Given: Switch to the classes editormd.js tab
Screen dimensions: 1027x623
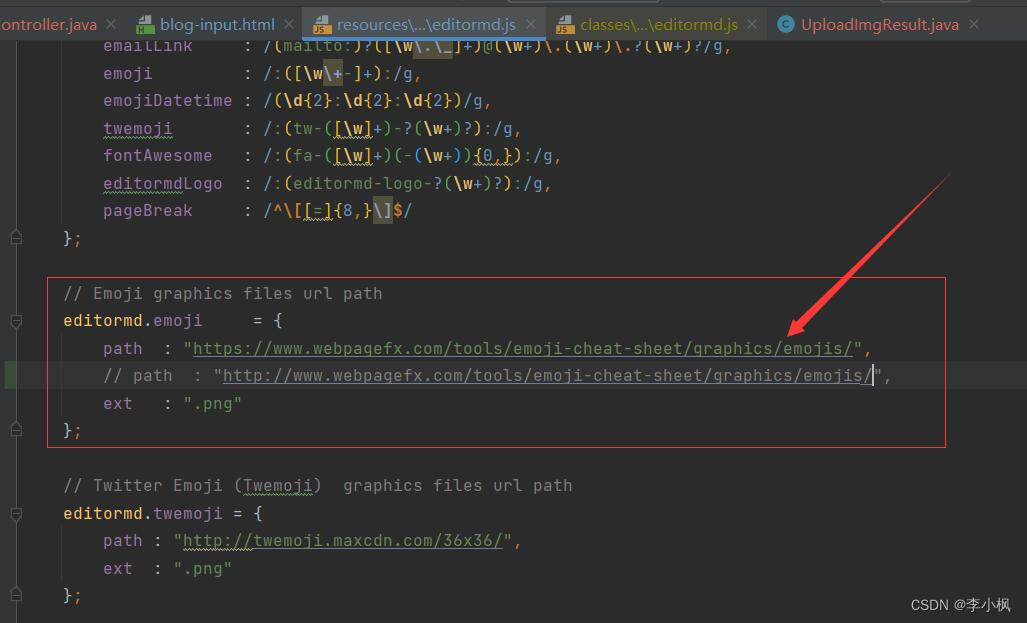Looking at the screenshot, I should (658, 25).
